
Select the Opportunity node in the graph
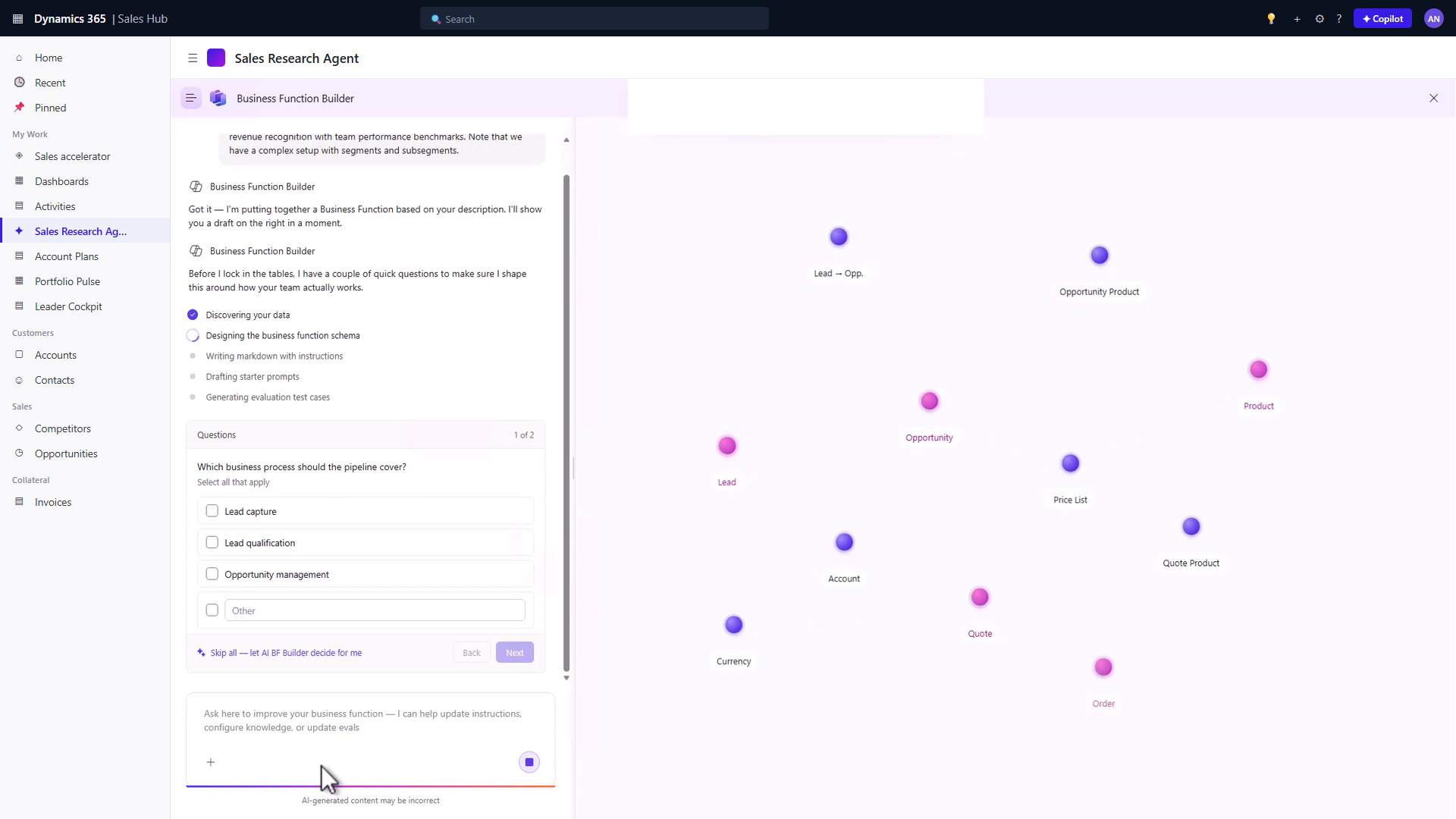click(x=929, y=401)
